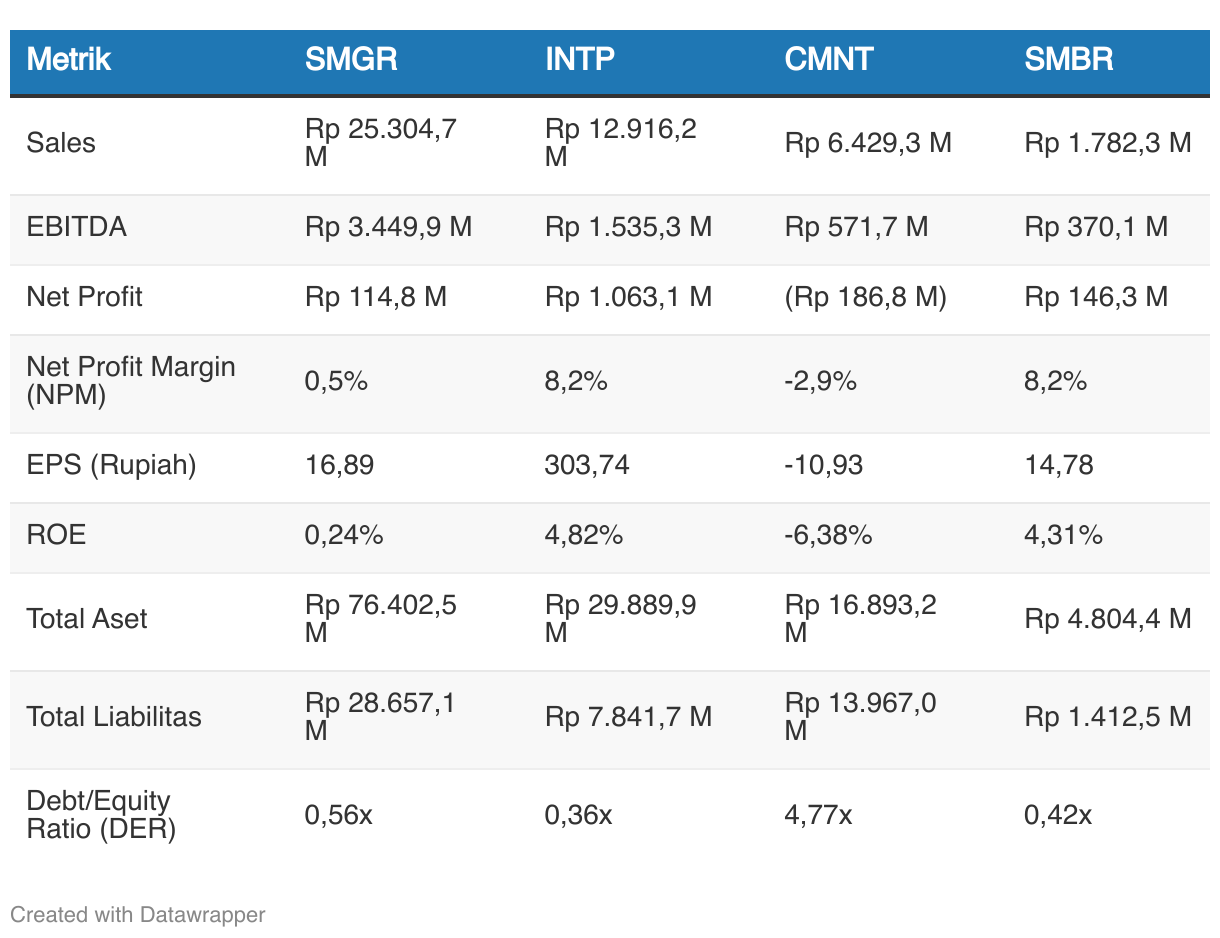
Task: Click the ROE row label
Action: (x=57, y=535)
